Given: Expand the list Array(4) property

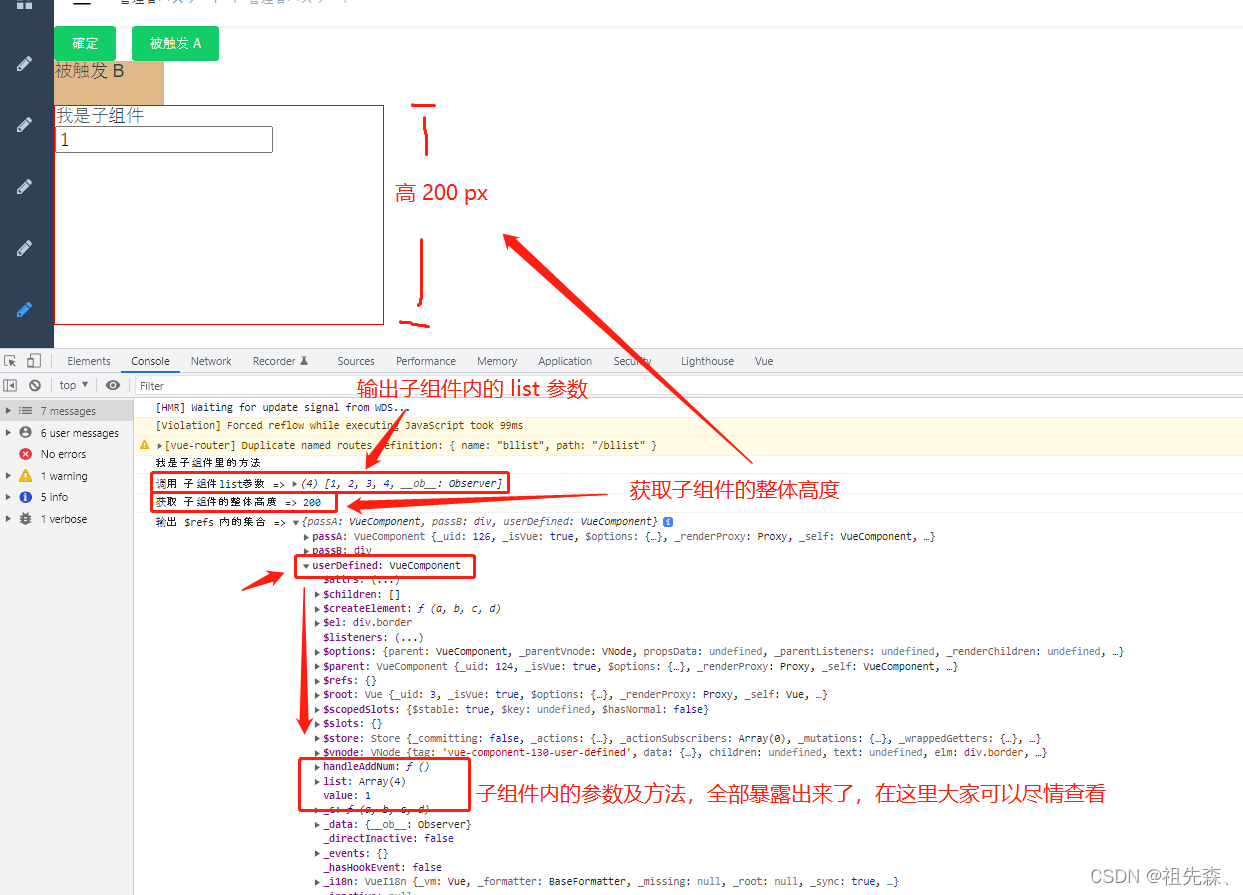Looking at the screenshot, I should [317, 781].
